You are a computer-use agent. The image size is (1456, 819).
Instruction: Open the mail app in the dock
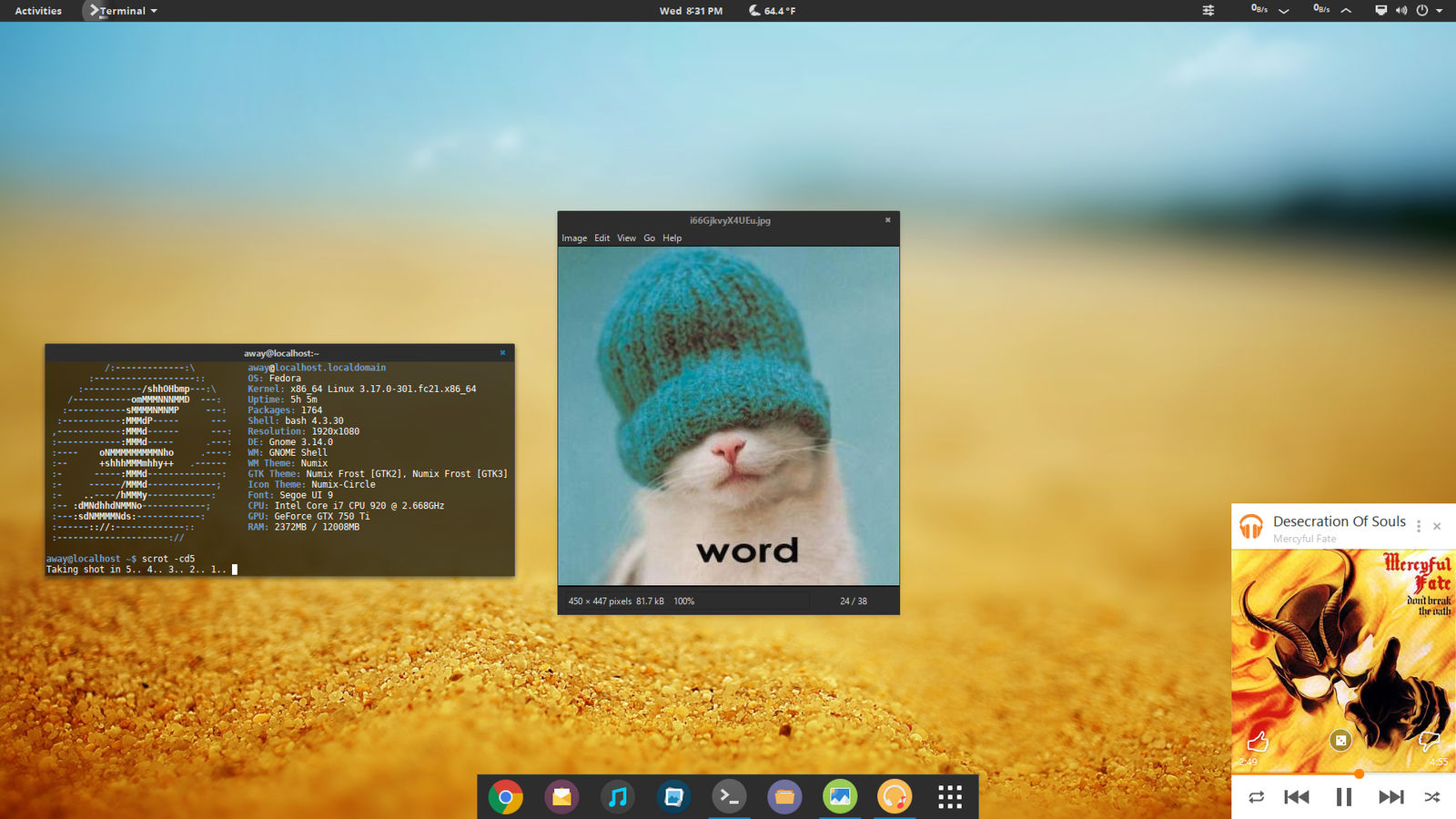561,797
